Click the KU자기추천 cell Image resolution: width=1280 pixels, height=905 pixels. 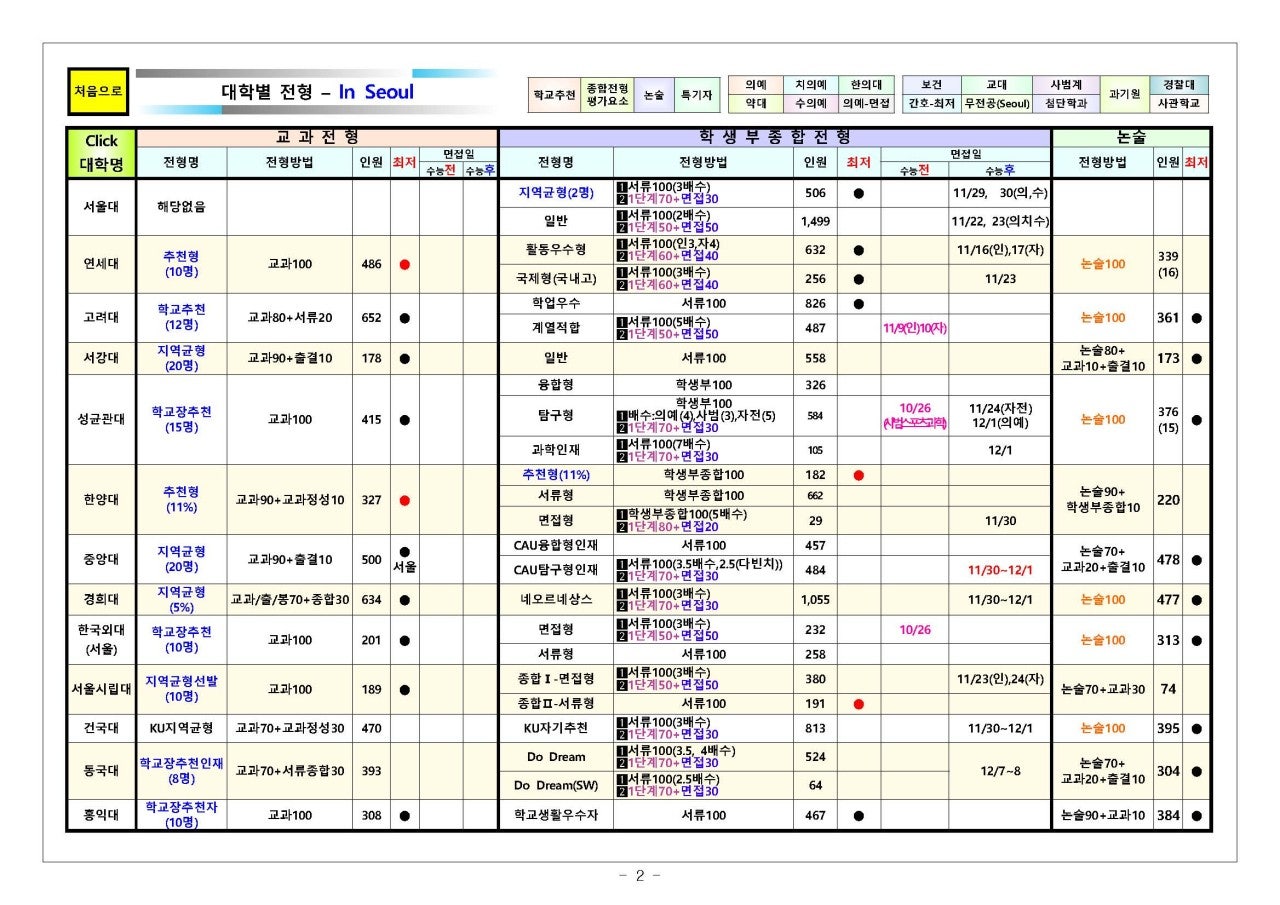[556, 729]
